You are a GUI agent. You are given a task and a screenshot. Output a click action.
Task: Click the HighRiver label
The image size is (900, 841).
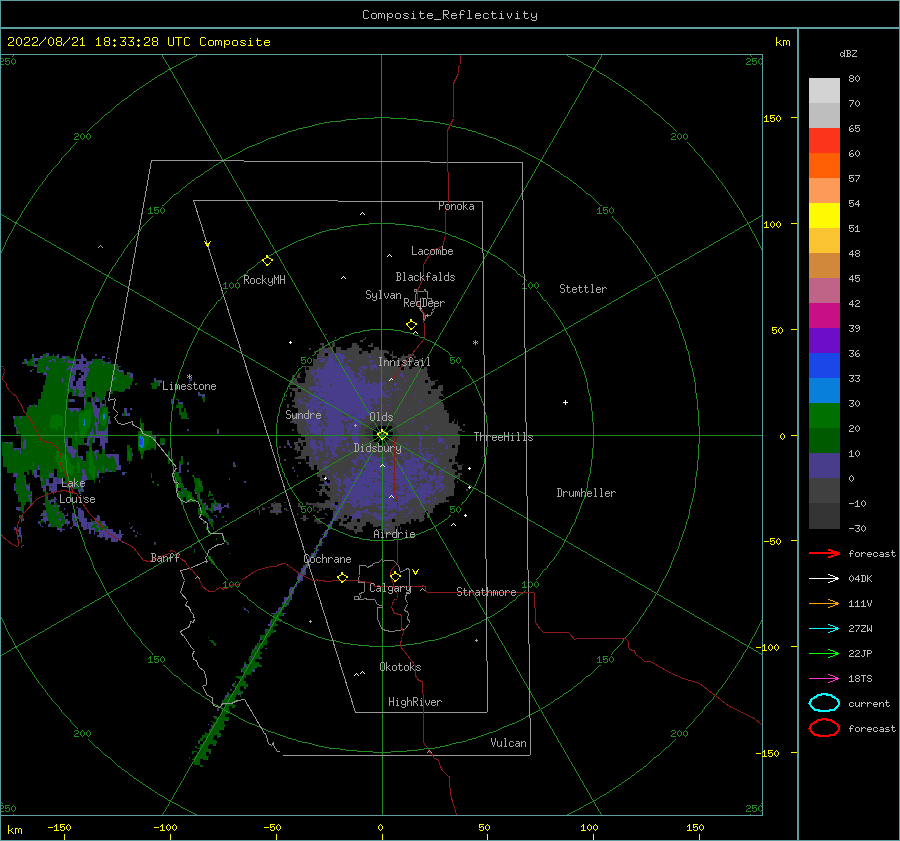click(414, 702)
